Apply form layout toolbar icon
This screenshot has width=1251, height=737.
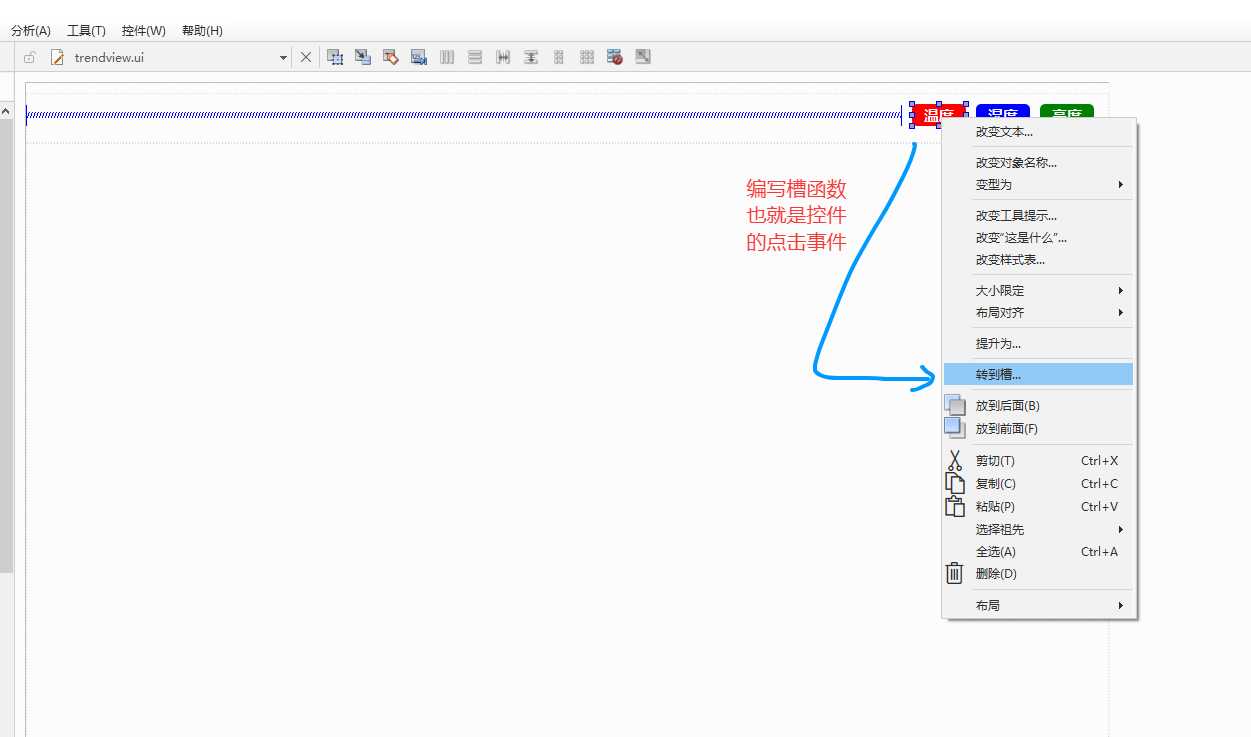559,57
